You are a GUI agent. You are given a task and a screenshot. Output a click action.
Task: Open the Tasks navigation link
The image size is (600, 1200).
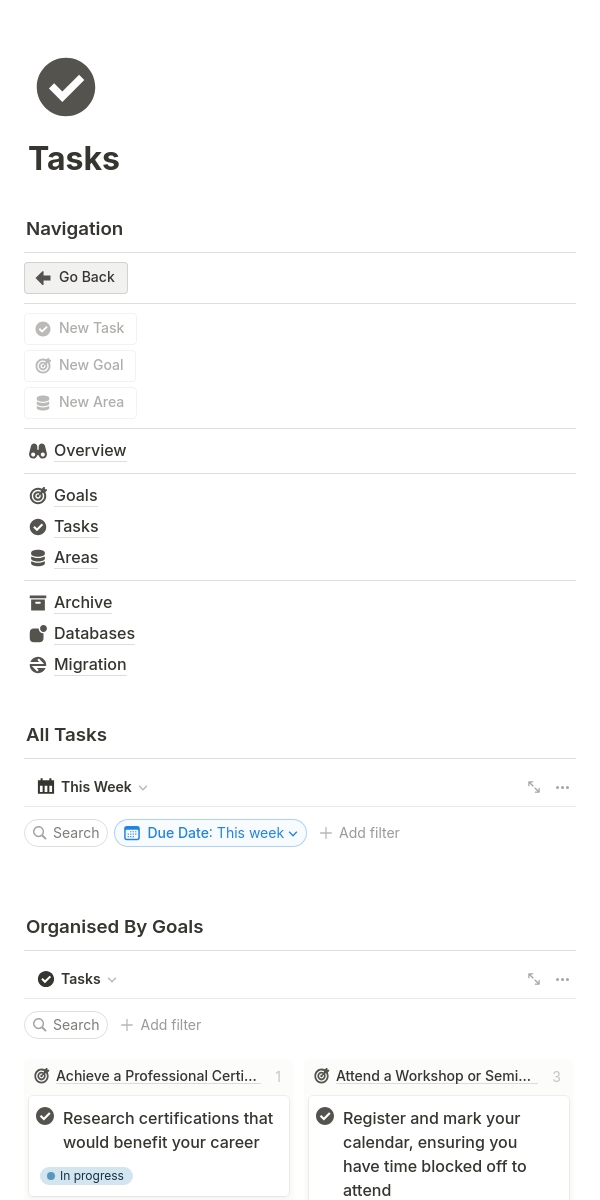76,527
